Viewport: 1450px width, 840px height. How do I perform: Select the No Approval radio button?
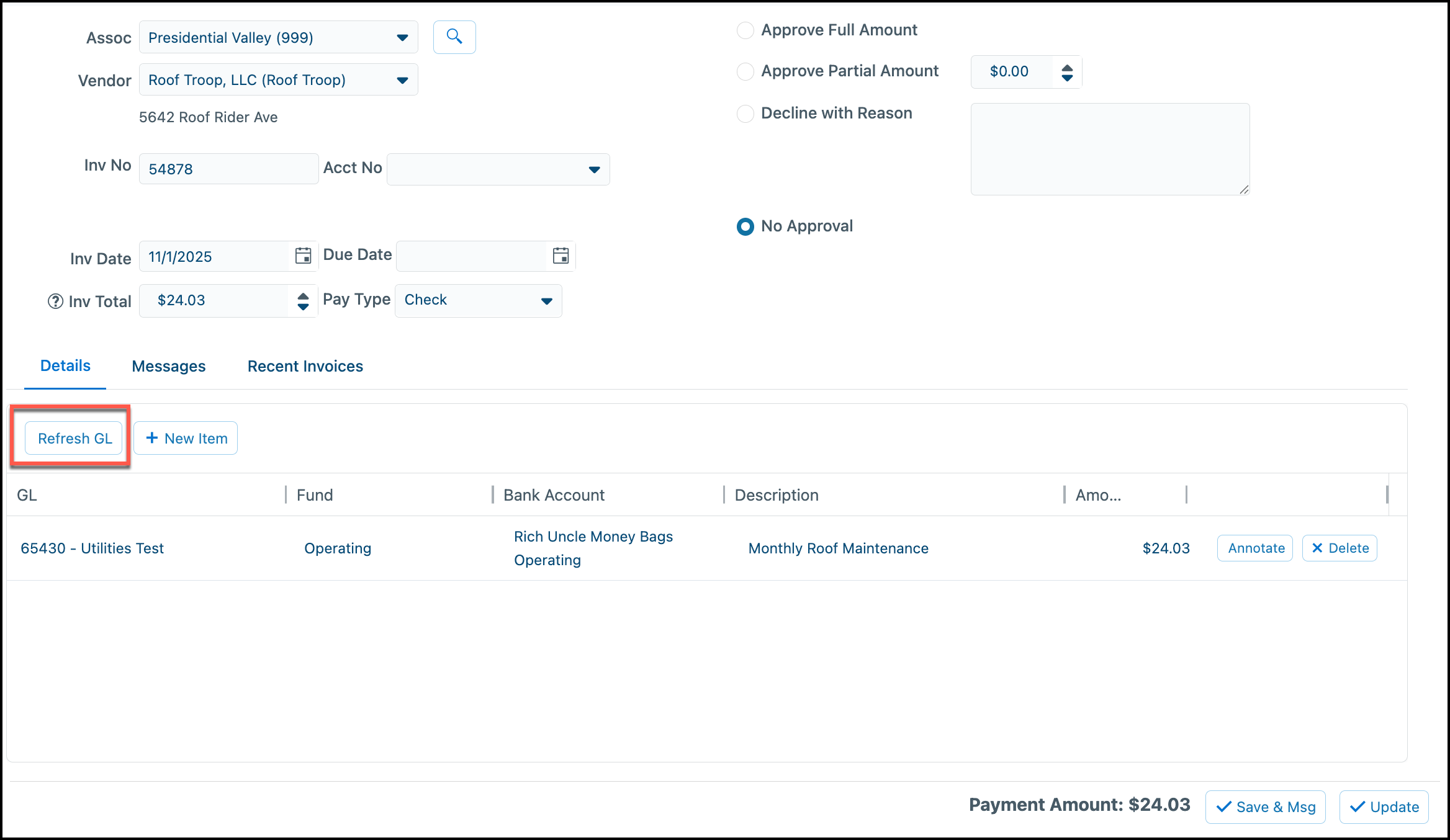(745, 226)
